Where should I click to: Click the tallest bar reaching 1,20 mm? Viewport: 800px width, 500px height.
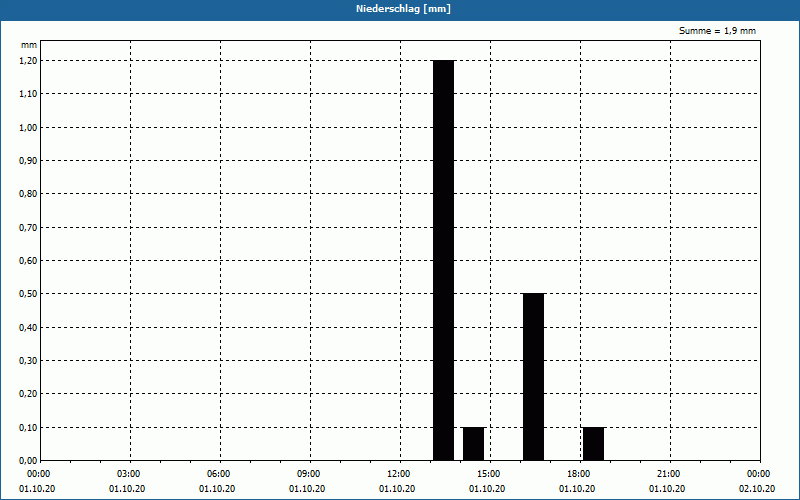[443, 260]
